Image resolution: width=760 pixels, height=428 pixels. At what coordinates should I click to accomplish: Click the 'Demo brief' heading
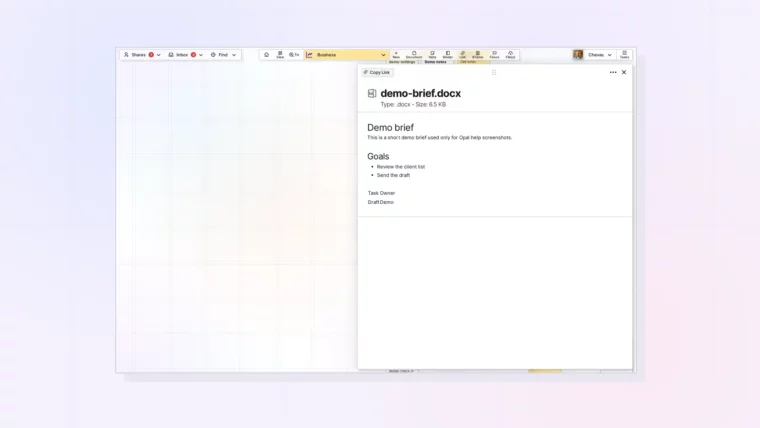click(390, 127)
